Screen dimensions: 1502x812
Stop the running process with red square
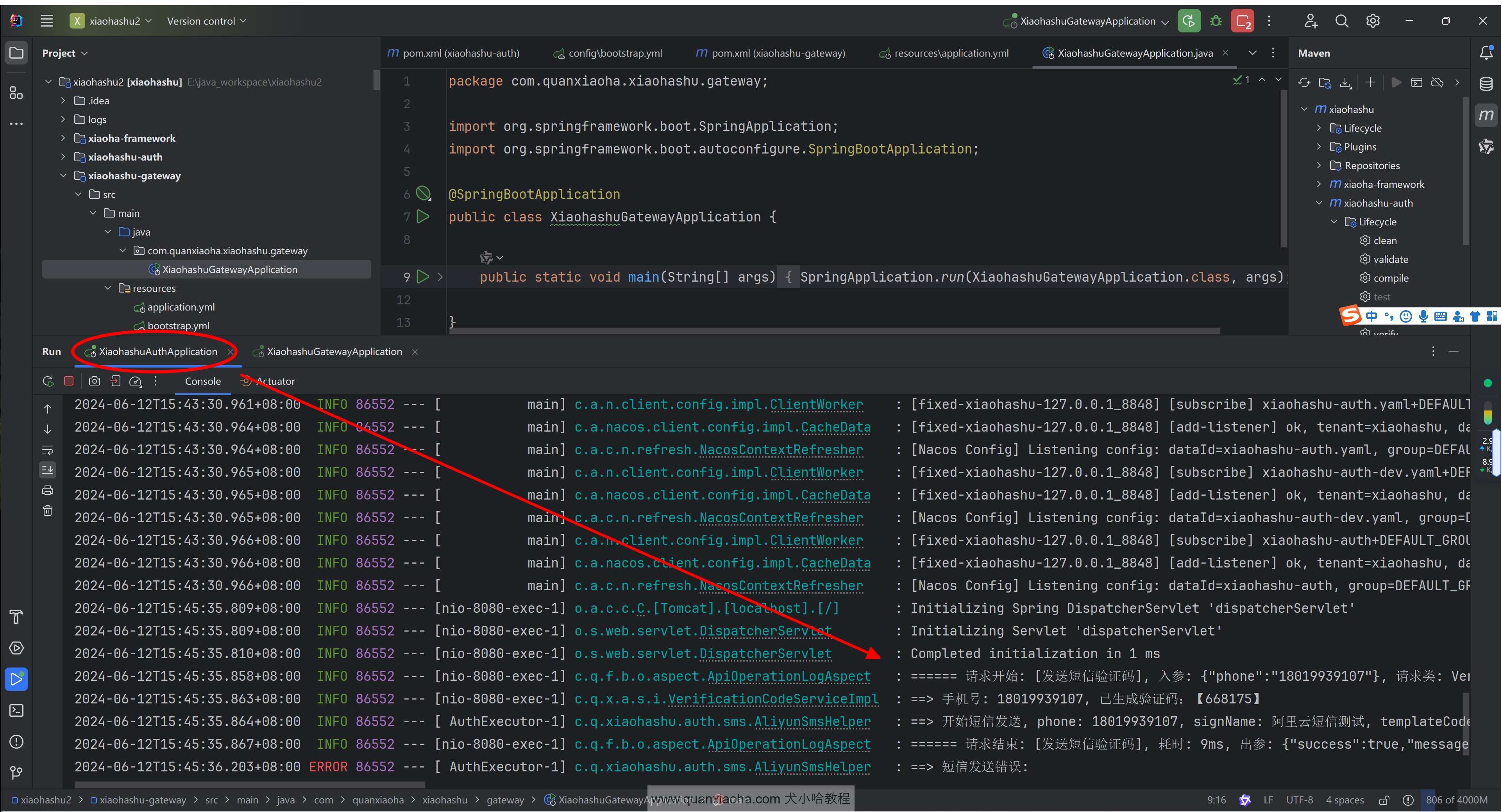(x=69, y=381)
